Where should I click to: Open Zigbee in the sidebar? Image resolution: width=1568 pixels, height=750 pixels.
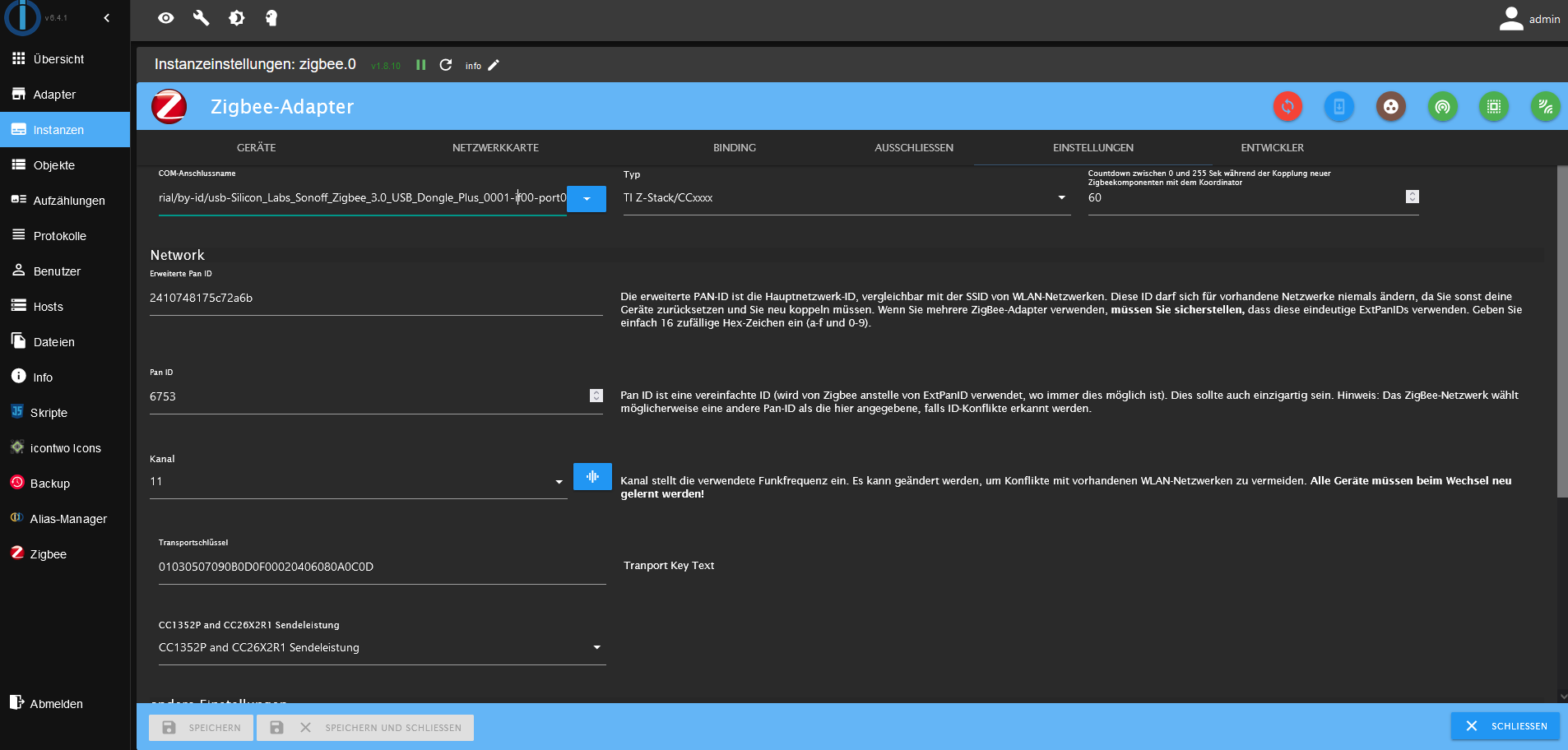[x=65, y=554]
